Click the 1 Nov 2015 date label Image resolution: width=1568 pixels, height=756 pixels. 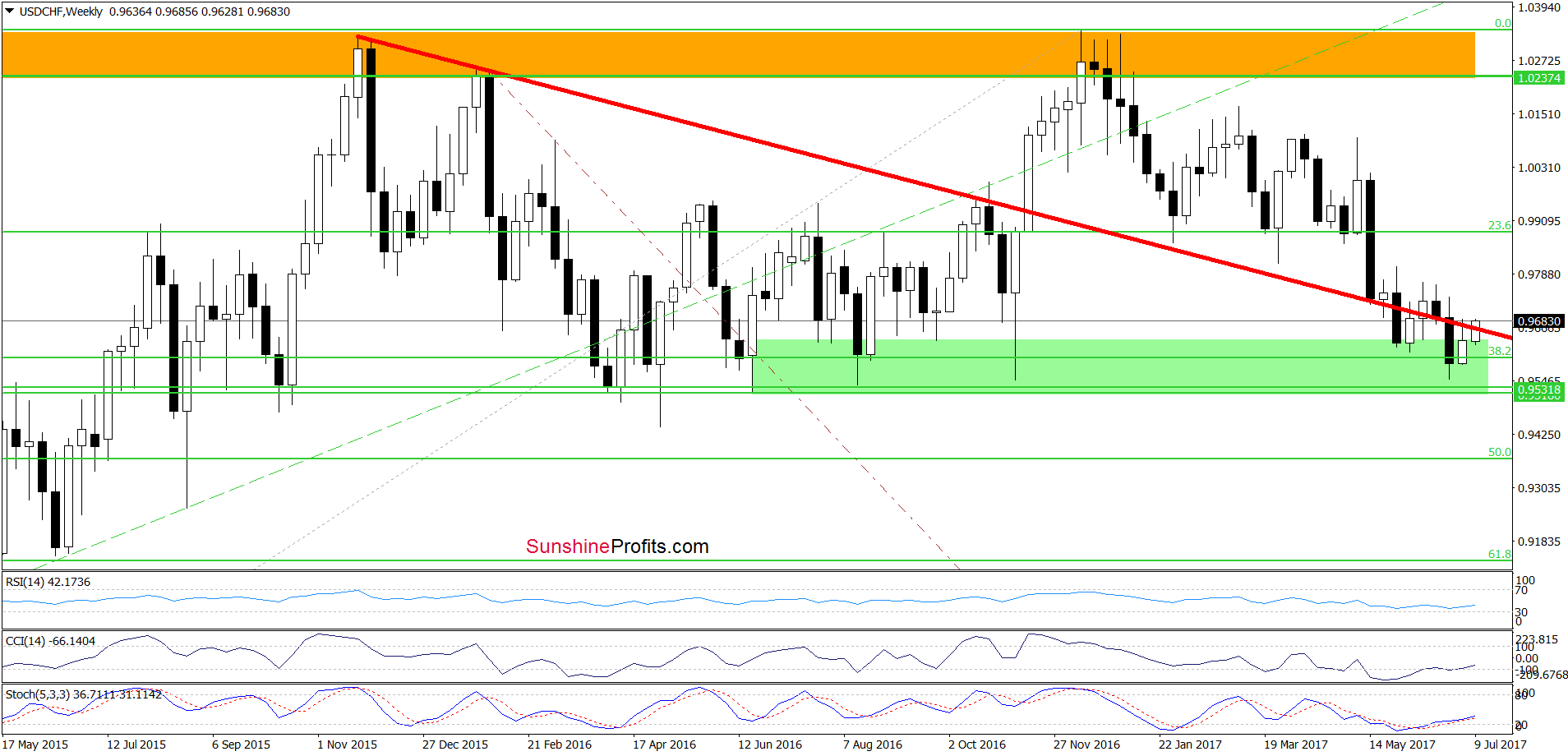pyautogui.click(x=347, y=744)
